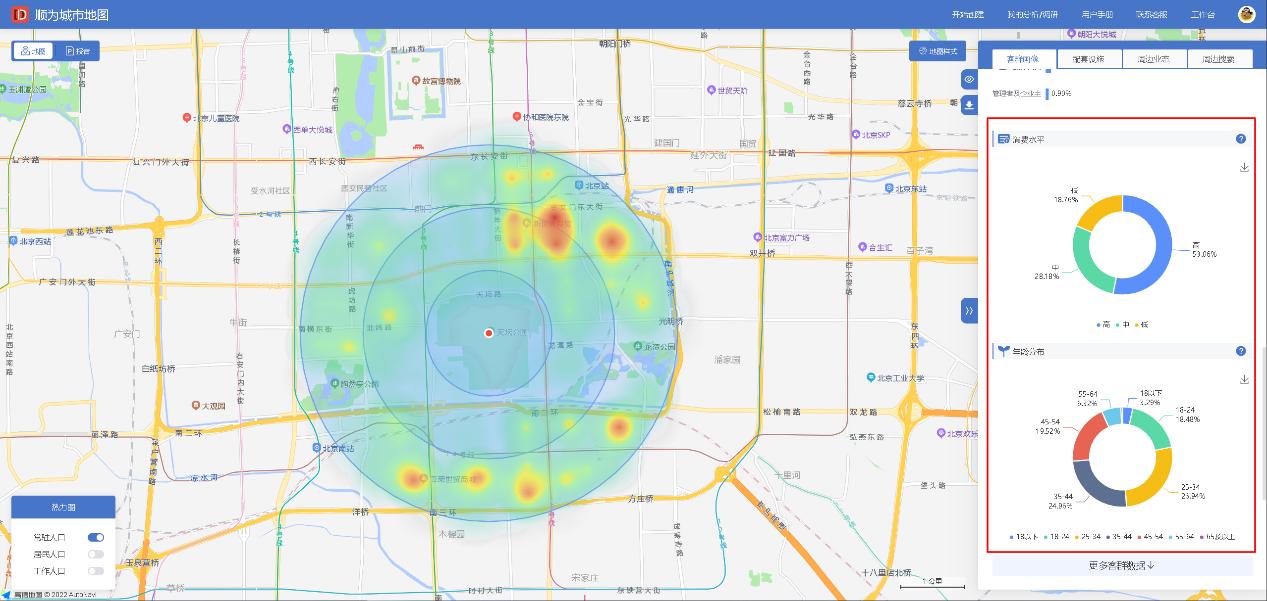Viewport: 1267px width, 601px height.
Task: Click the 北京工业大学 marker
Action: coord(870,378)
